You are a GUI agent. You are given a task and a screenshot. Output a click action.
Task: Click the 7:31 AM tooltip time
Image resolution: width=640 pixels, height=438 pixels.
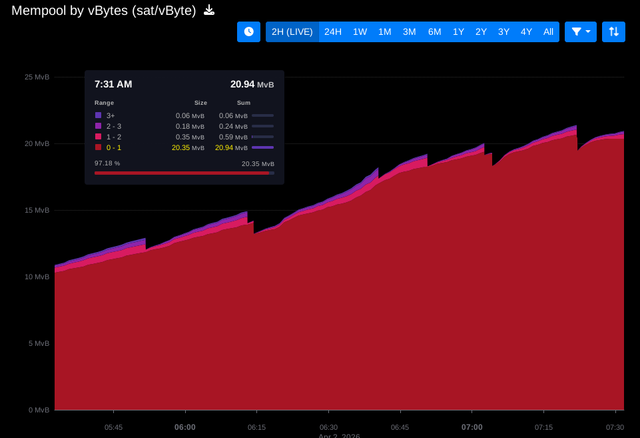(x=113, y=84)
